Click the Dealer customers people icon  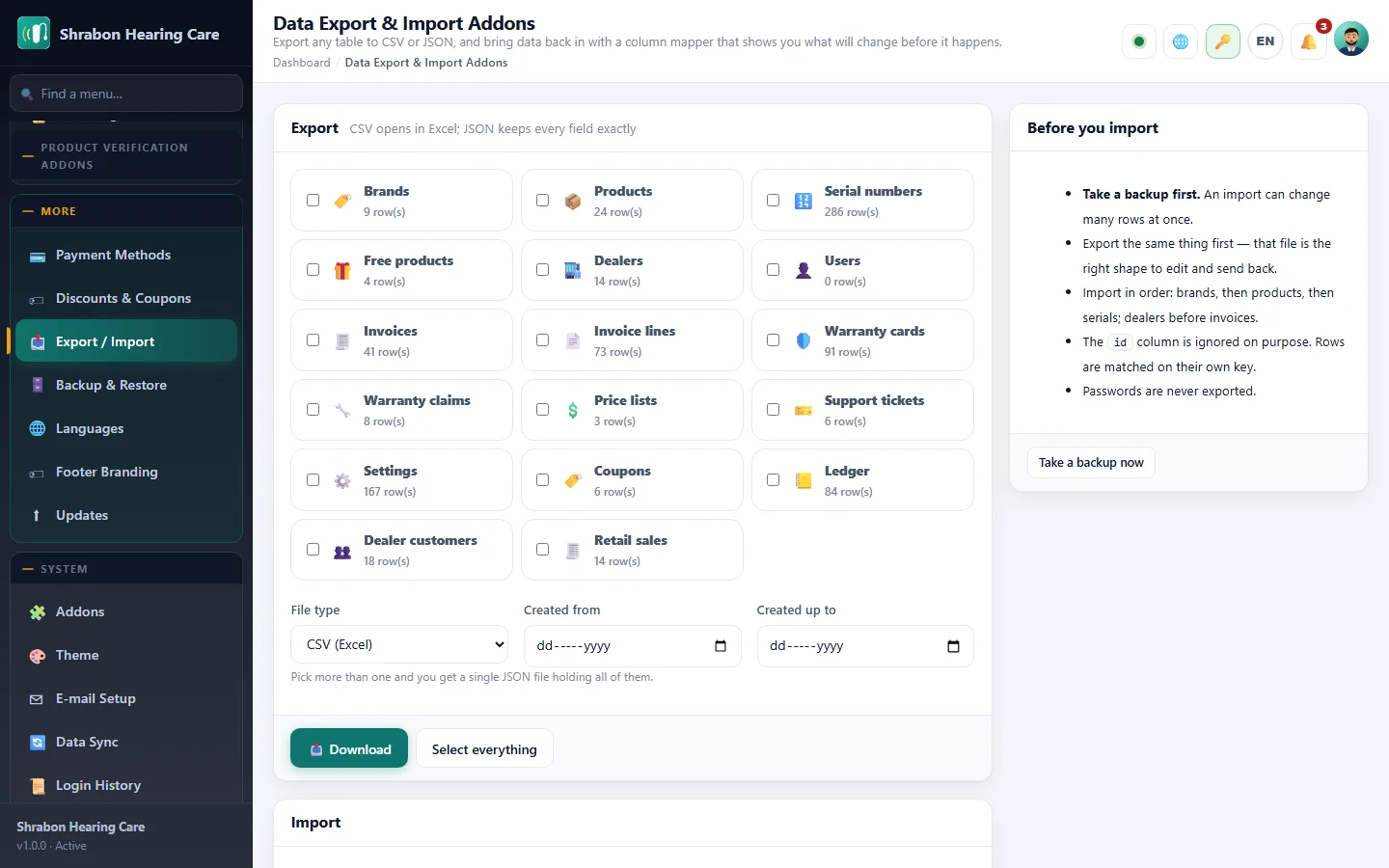click(x=342, y=551)
